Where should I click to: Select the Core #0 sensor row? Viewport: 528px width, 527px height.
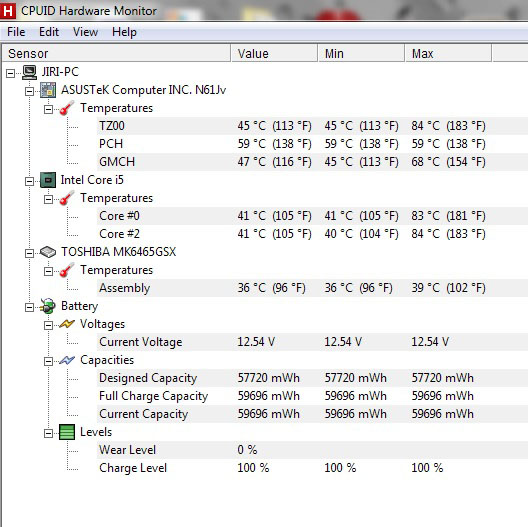pos(312,216)
